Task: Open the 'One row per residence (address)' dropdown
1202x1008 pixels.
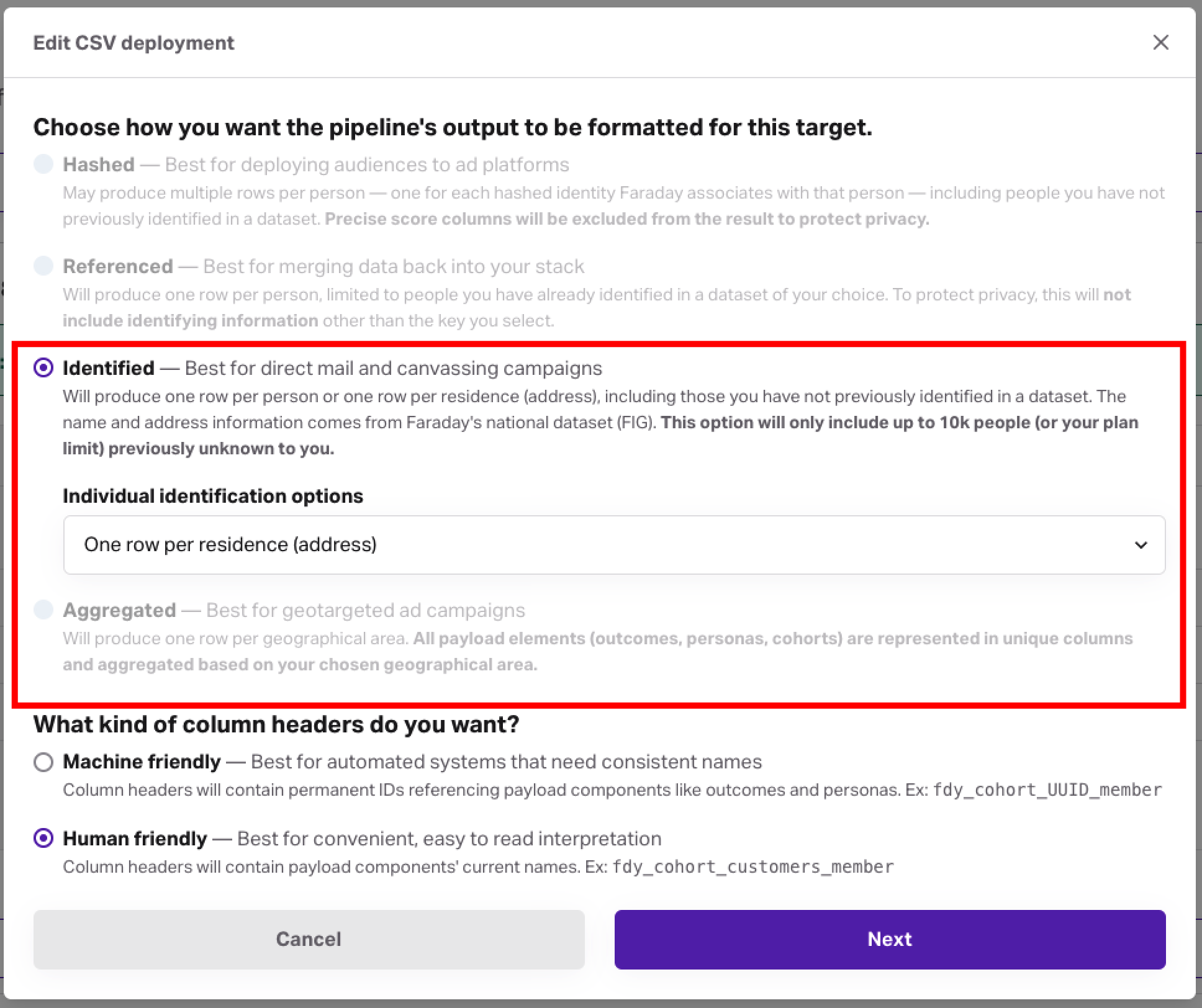Action: 613,545
